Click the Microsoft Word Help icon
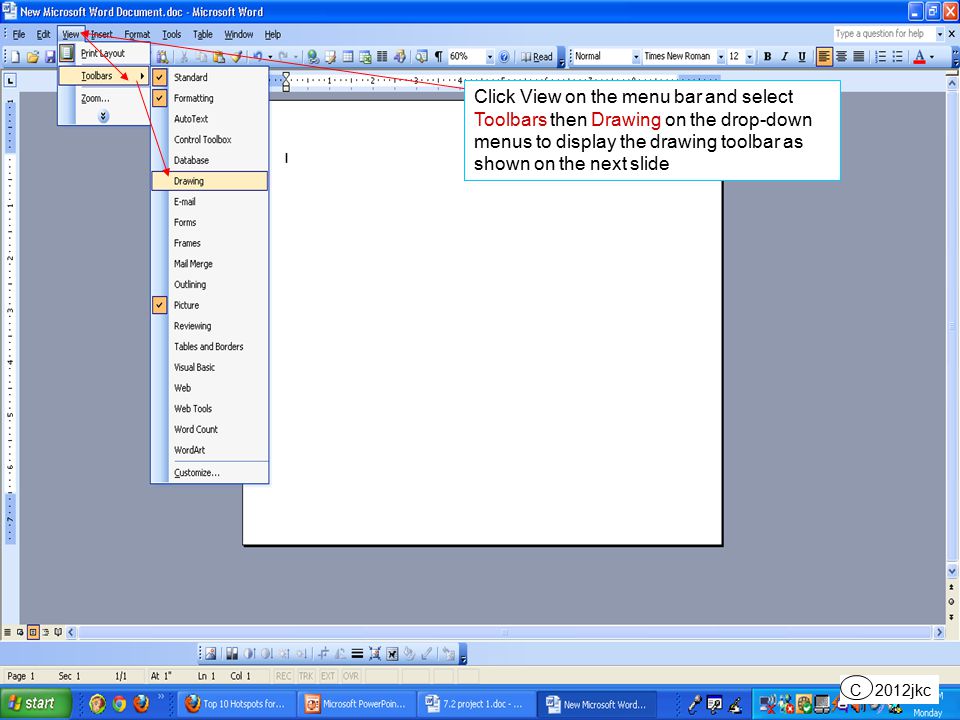The height and width of the screenshot is (720, 960). click(504, 57)
